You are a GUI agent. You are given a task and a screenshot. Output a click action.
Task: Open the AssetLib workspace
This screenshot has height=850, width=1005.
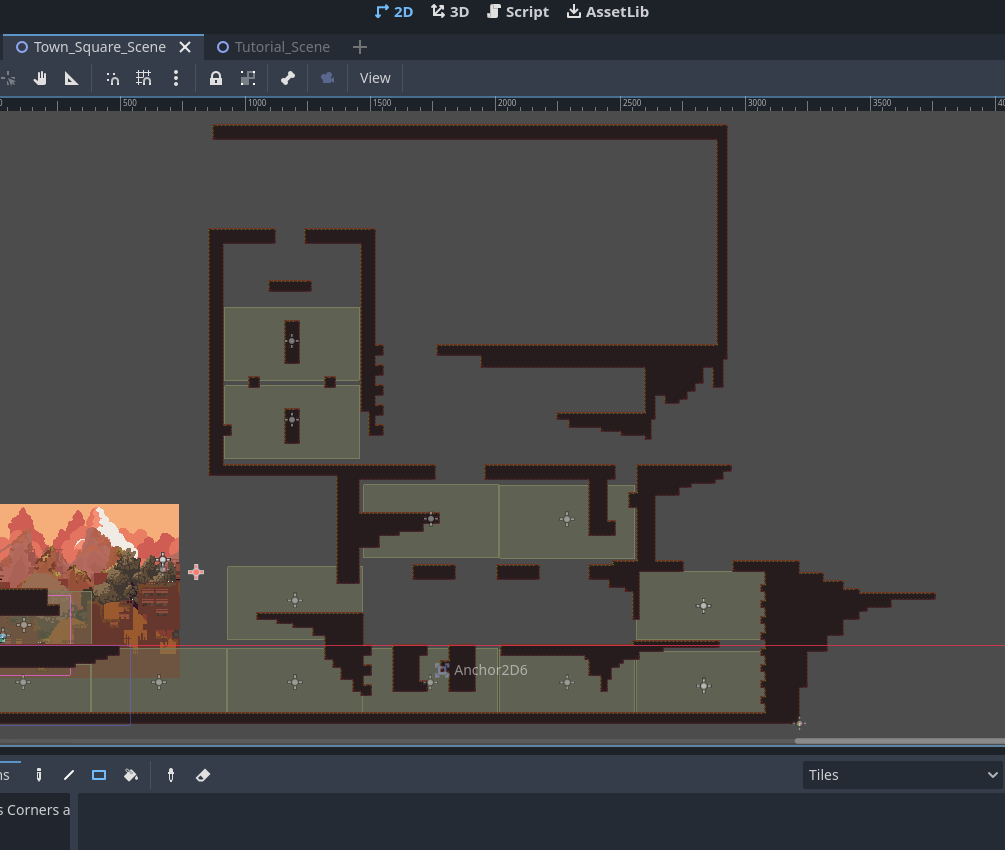pos(608,12)
